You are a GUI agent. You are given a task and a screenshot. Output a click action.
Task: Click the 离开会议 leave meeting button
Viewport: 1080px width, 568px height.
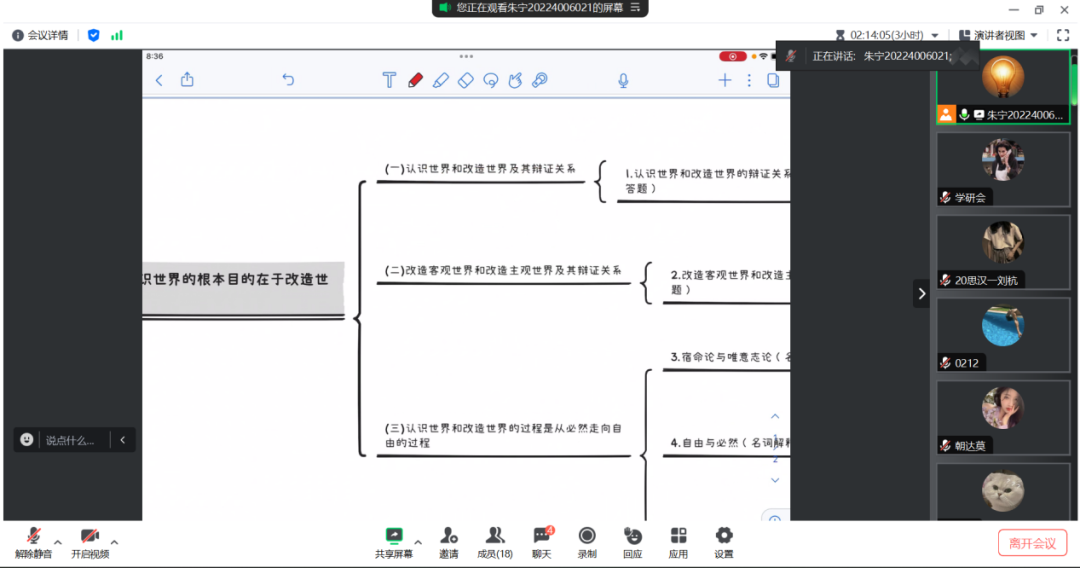[1031, 543]
